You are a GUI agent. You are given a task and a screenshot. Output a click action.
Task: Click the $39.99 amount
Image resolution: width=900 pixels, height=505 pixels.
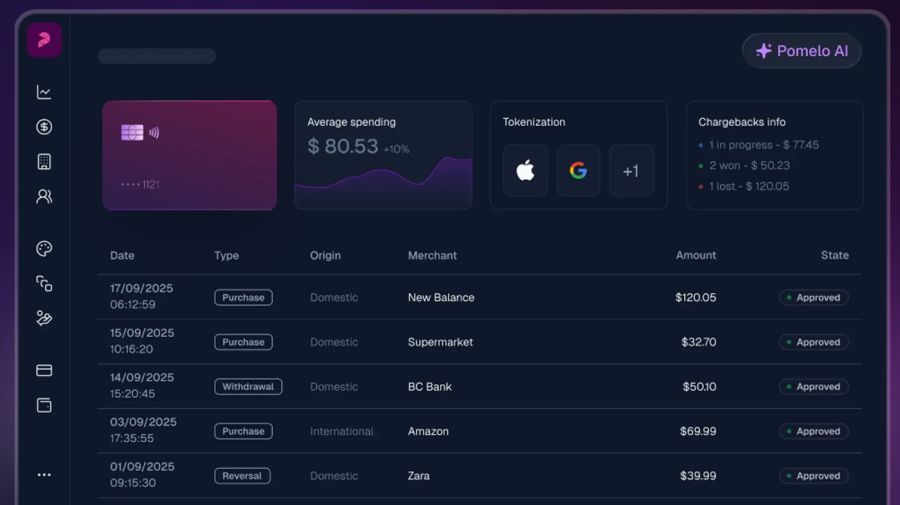tap(698, 476)
